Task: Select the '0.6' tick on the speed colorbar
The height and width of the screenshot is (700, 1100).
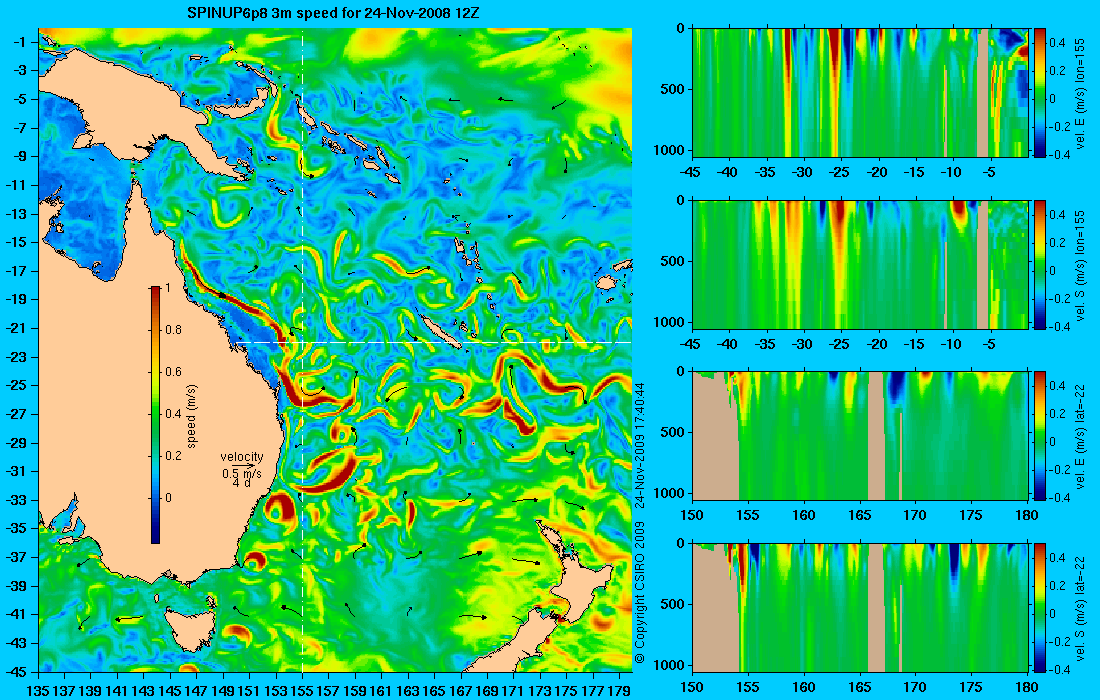Action: point(173,372)
